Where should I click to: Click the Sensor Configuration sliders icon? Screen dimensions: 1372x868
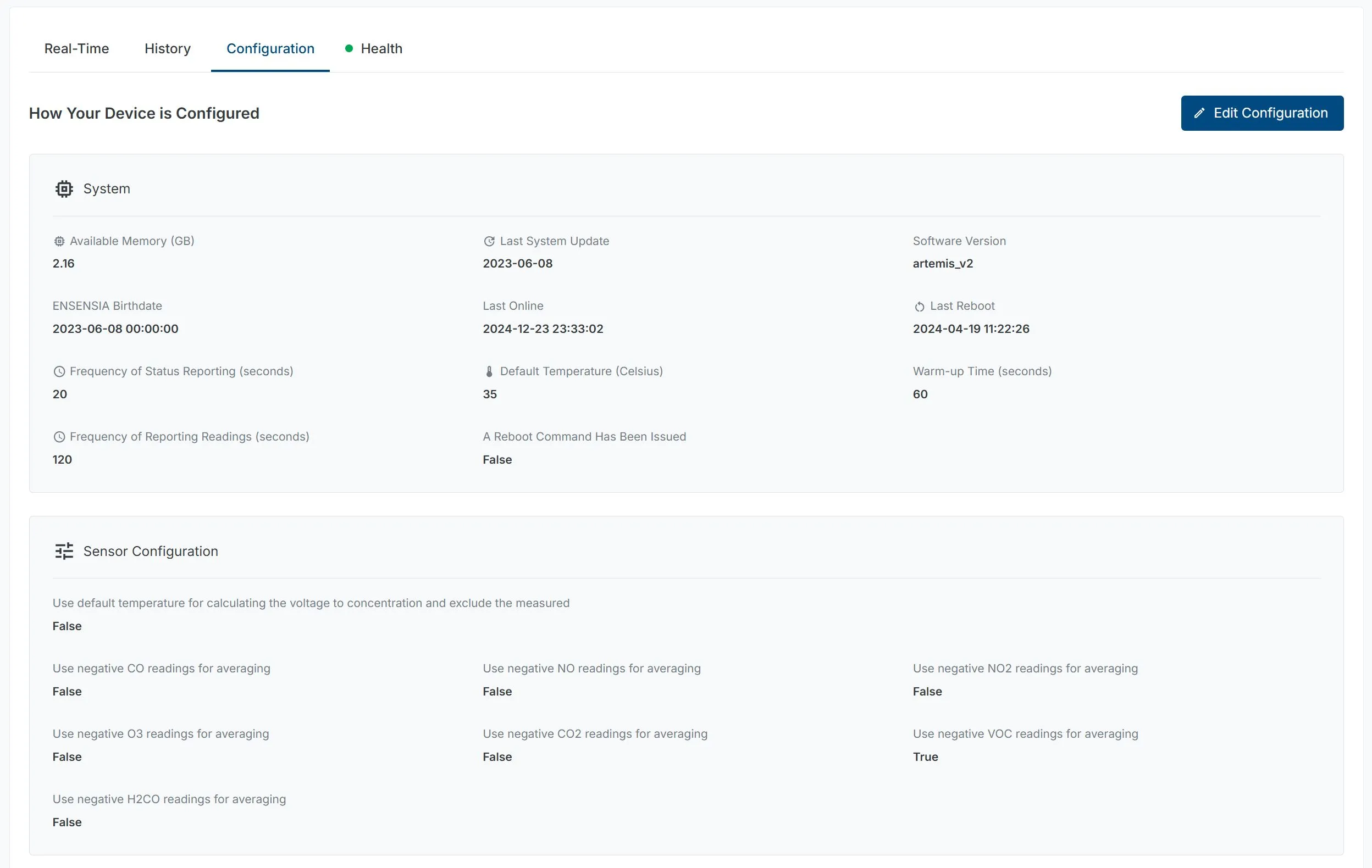point(64,551)
